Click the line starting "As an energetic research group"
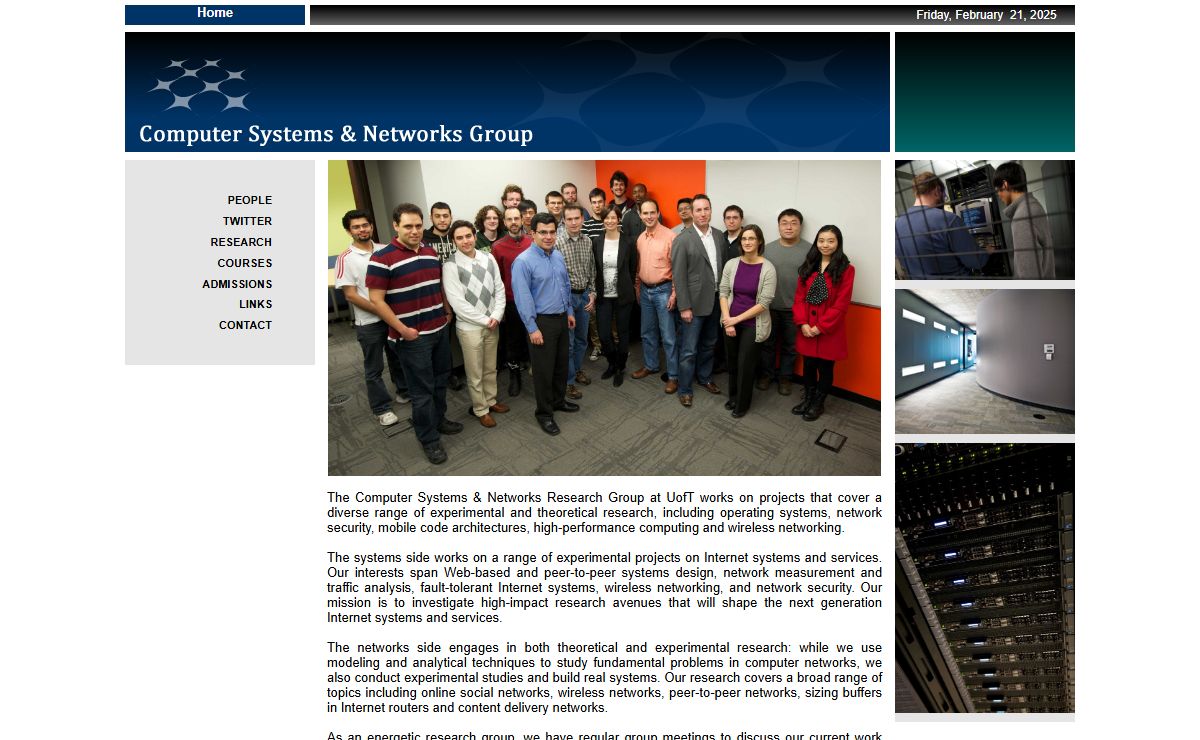Image resolution: width=1200 pixels, height=740 pixels. tap(604, 735)
